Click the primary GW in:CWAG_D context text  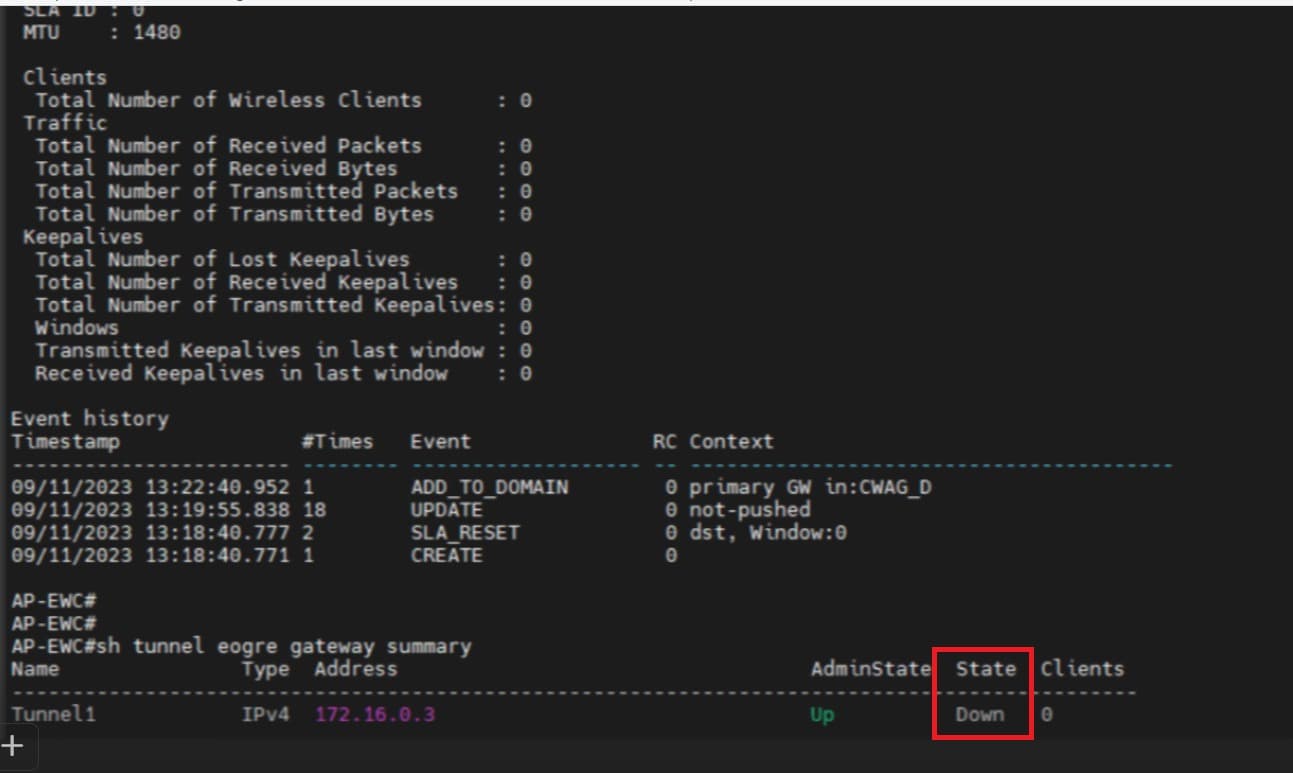pos(810,487)
